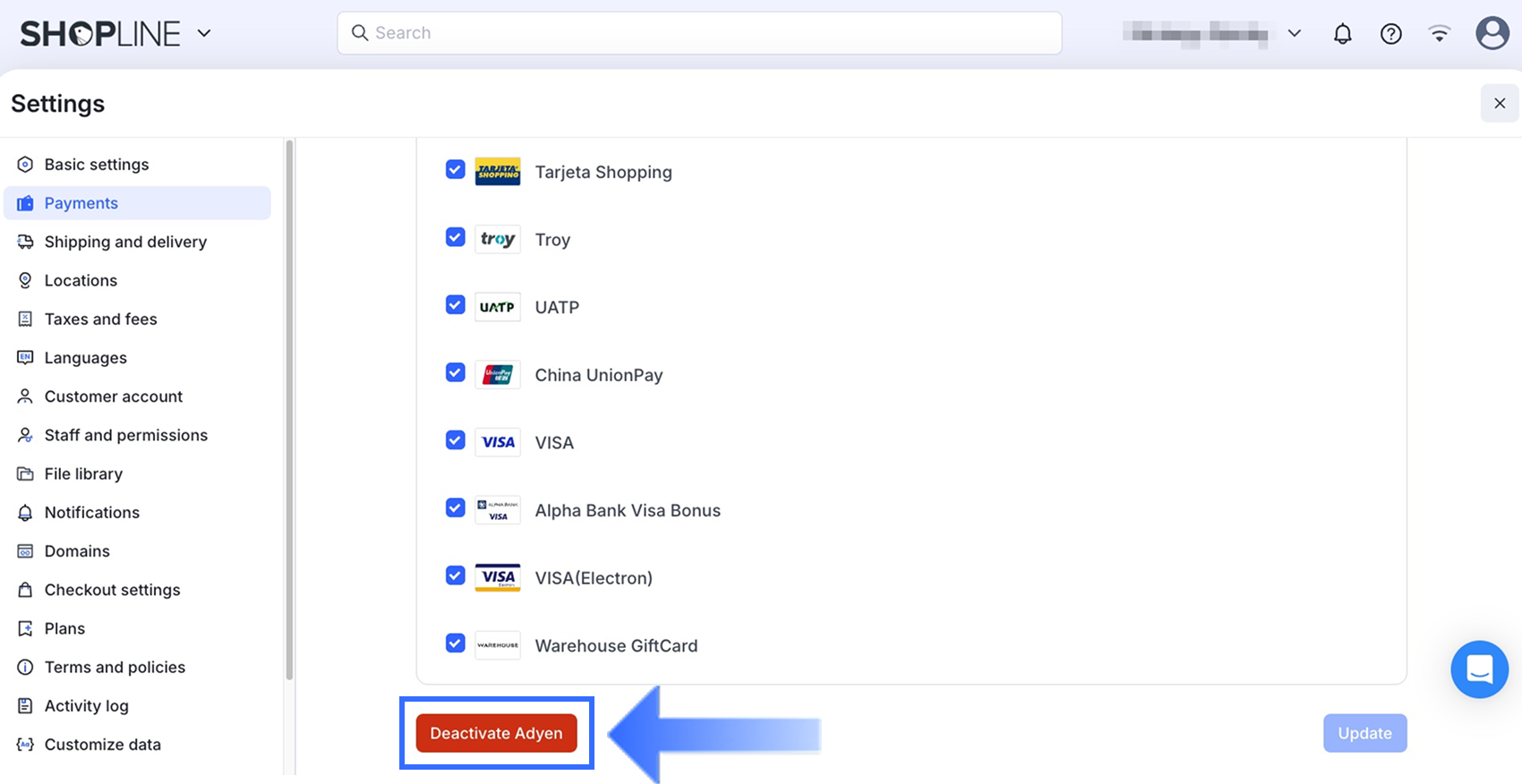1522x784 pixels.
Task: Open Staff and permissions section
Action: click(125, 435)
